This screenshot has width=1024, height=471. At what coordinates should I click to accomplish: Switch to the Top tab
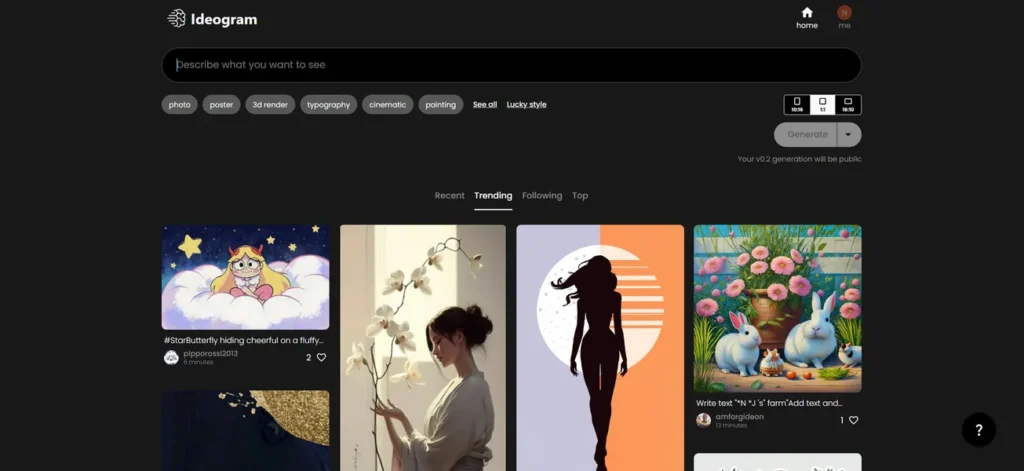tap(580, 195)
